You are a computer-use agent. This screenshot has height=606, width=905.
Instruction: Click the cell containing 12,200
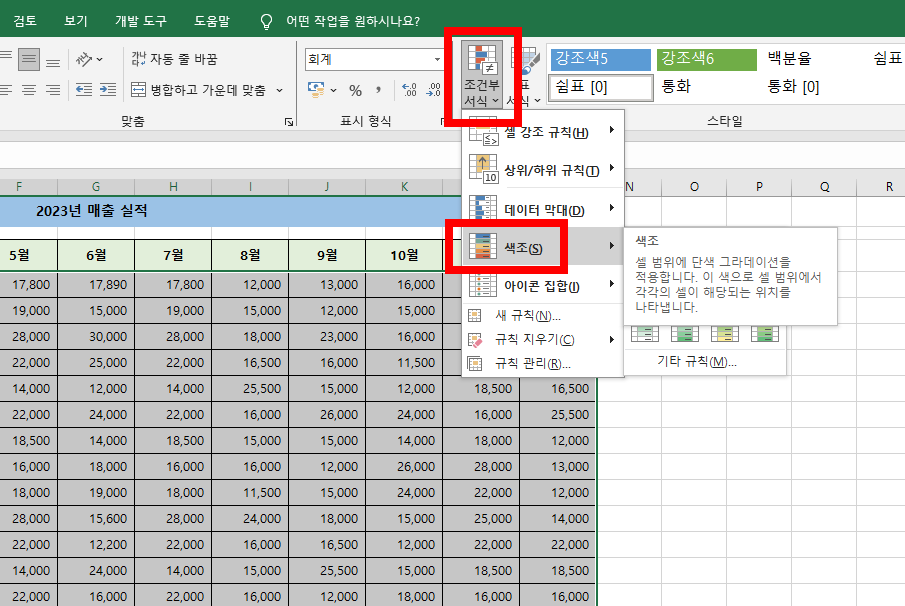coord(96,544)
